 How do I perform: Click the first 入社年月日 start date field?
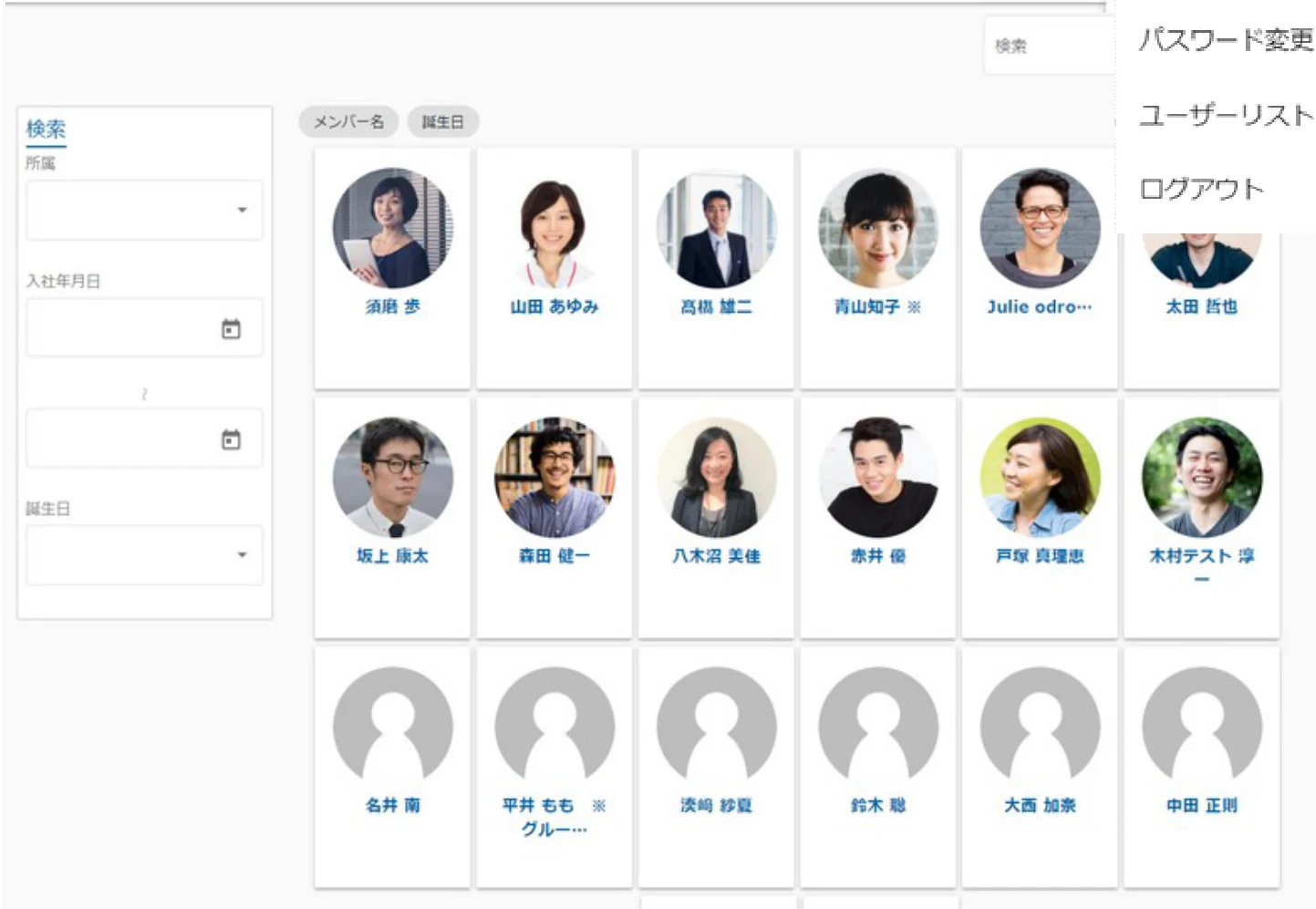click(144, 327)
